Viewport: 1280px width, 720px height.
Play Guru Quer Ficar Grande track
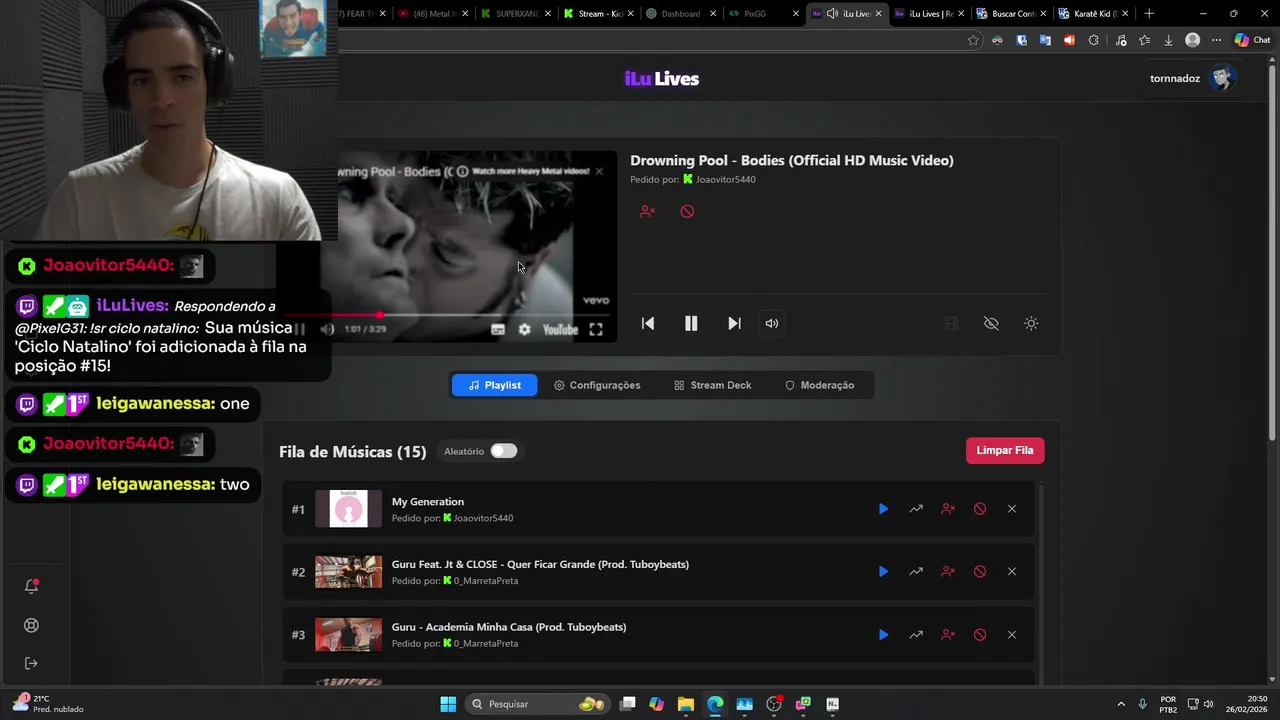[x=883, y=572]
